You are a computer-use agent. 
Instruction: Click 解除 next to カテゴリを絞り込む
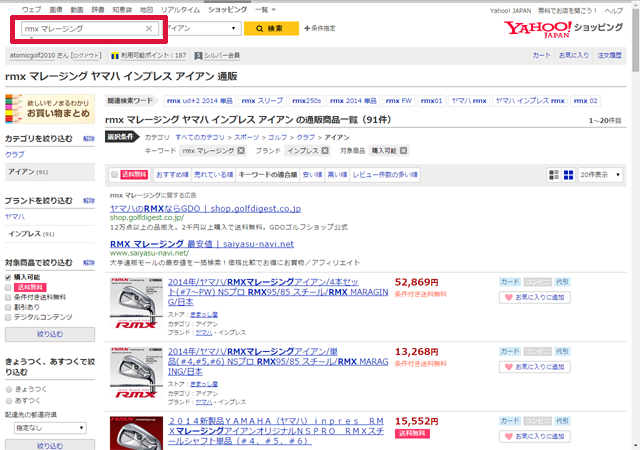(x=89, y=139)
